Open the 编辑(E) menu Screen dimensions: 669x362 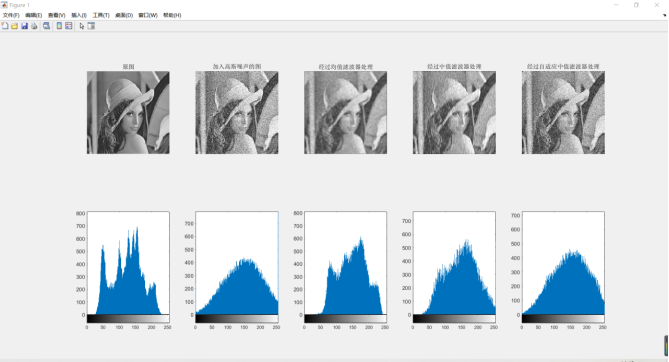click(x=33, y=15)
